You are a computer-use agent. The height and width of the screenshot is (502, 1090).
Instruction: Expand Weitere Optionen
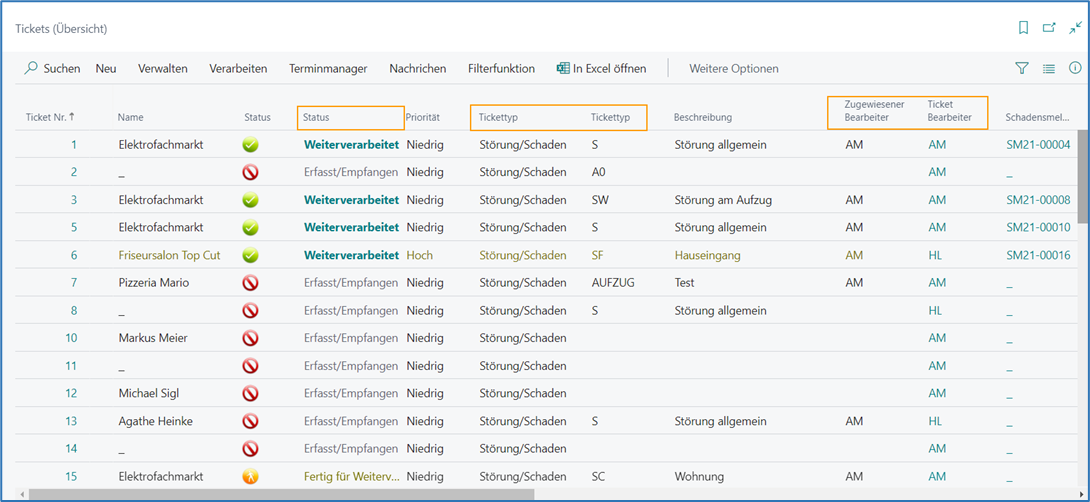(733, 69)
